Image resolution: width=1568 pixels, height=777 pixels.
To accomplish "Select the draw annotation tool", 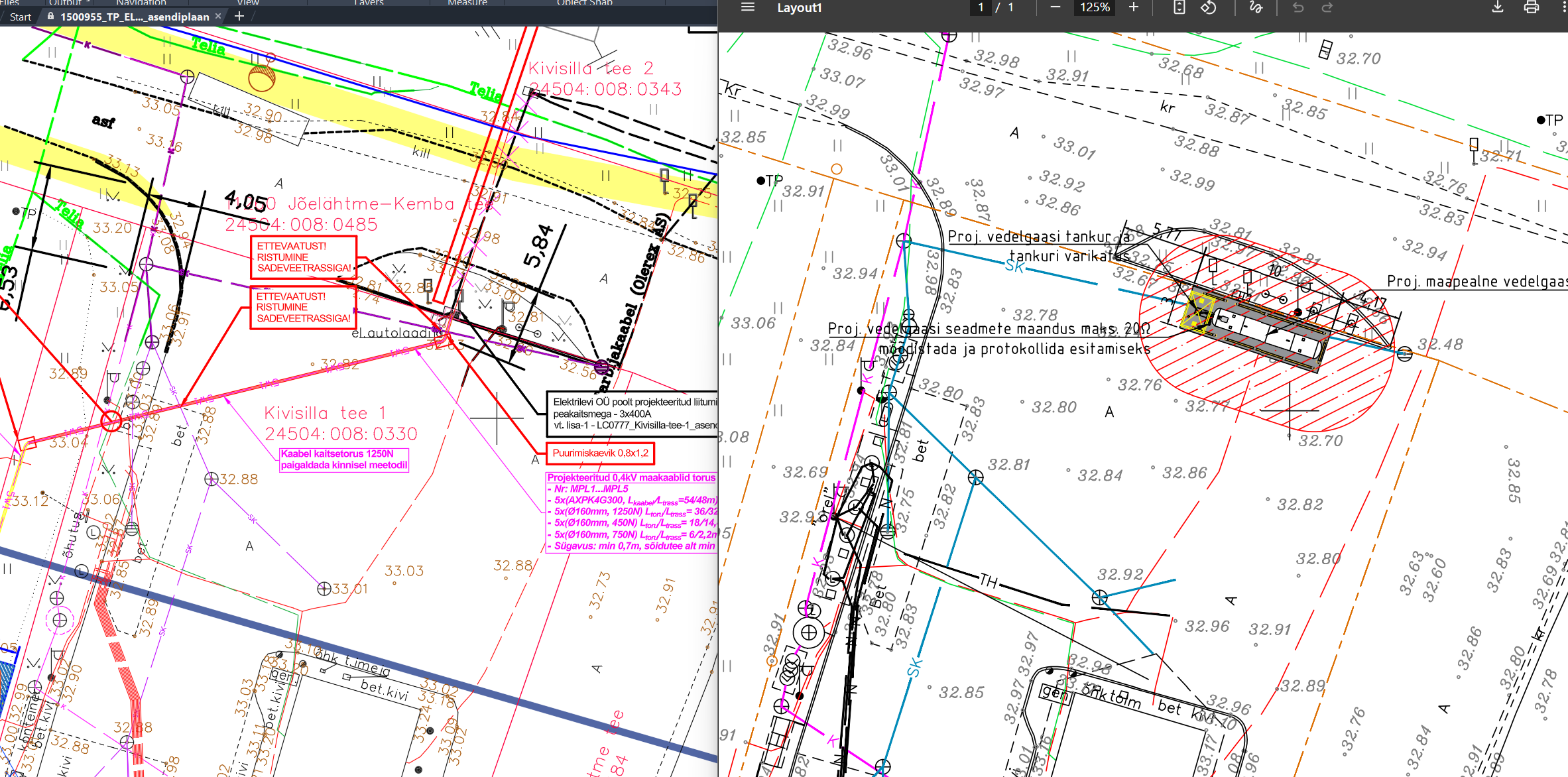I will (x=1256, y=7).
